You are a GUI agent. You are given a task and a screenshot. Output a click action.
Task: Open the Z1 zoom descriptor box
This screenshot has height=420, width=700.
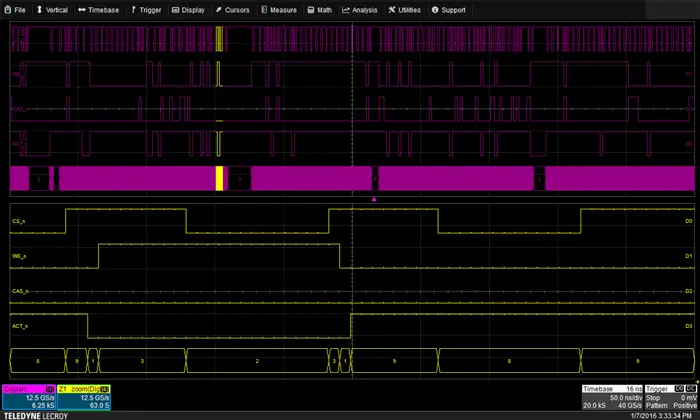coord(84,396)
